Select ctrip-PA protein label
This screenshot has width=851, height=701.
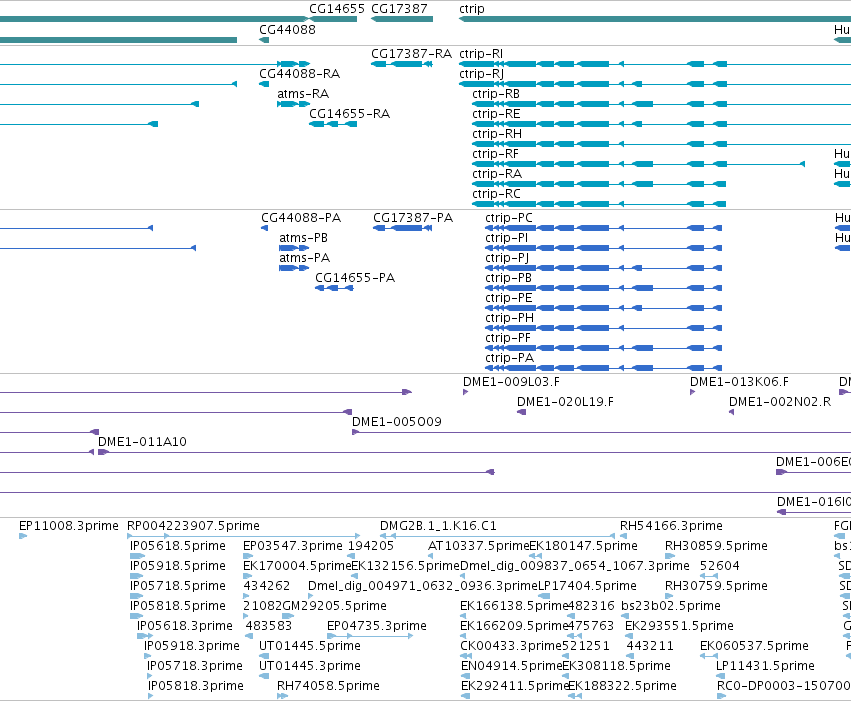[510, 359]
